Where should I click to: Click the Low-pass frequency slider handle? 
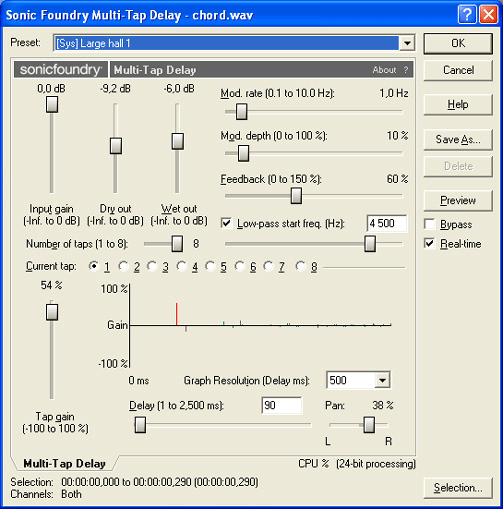370,244
